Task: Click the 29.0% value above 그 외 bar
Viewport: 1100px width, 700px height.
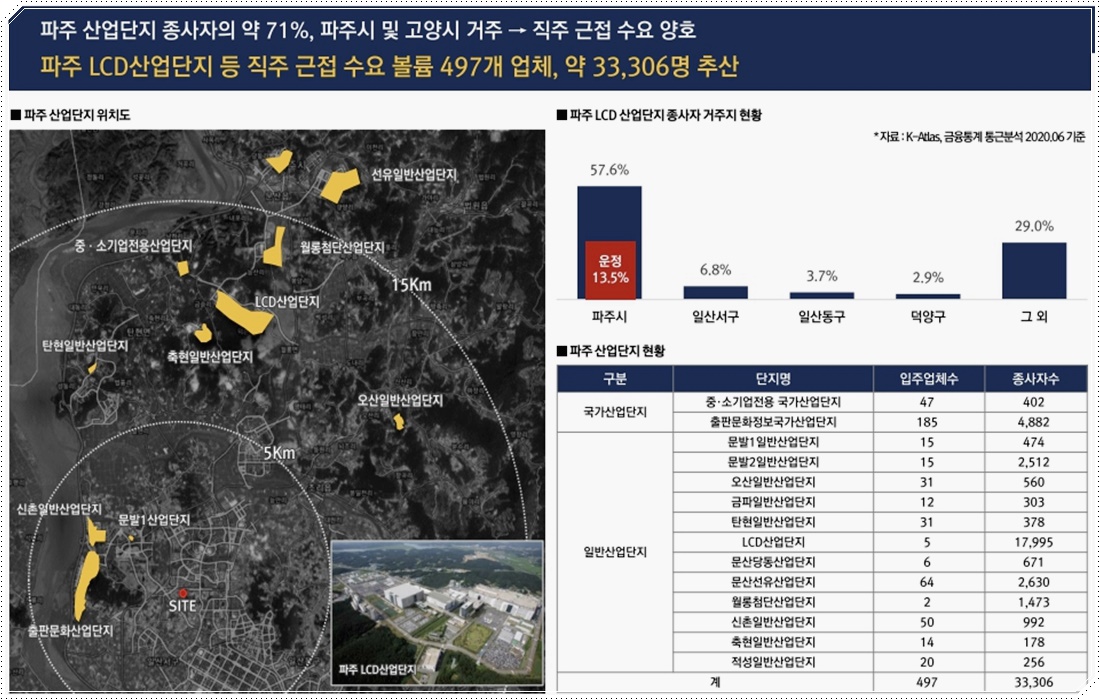Action: (x=1034, y=226)
